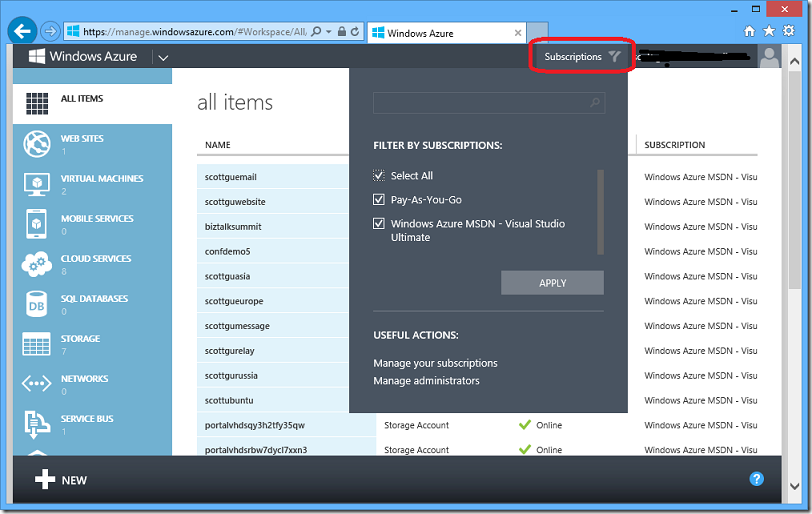
Task: Select the scottguwebsite row
Action: tap(272, 201)
